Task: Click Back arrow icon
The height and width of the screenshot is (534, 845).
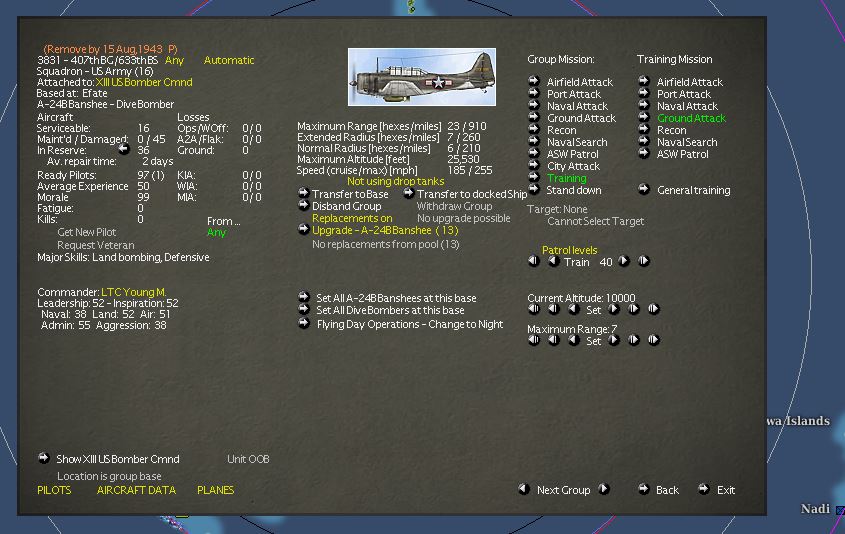Action: 643,489
